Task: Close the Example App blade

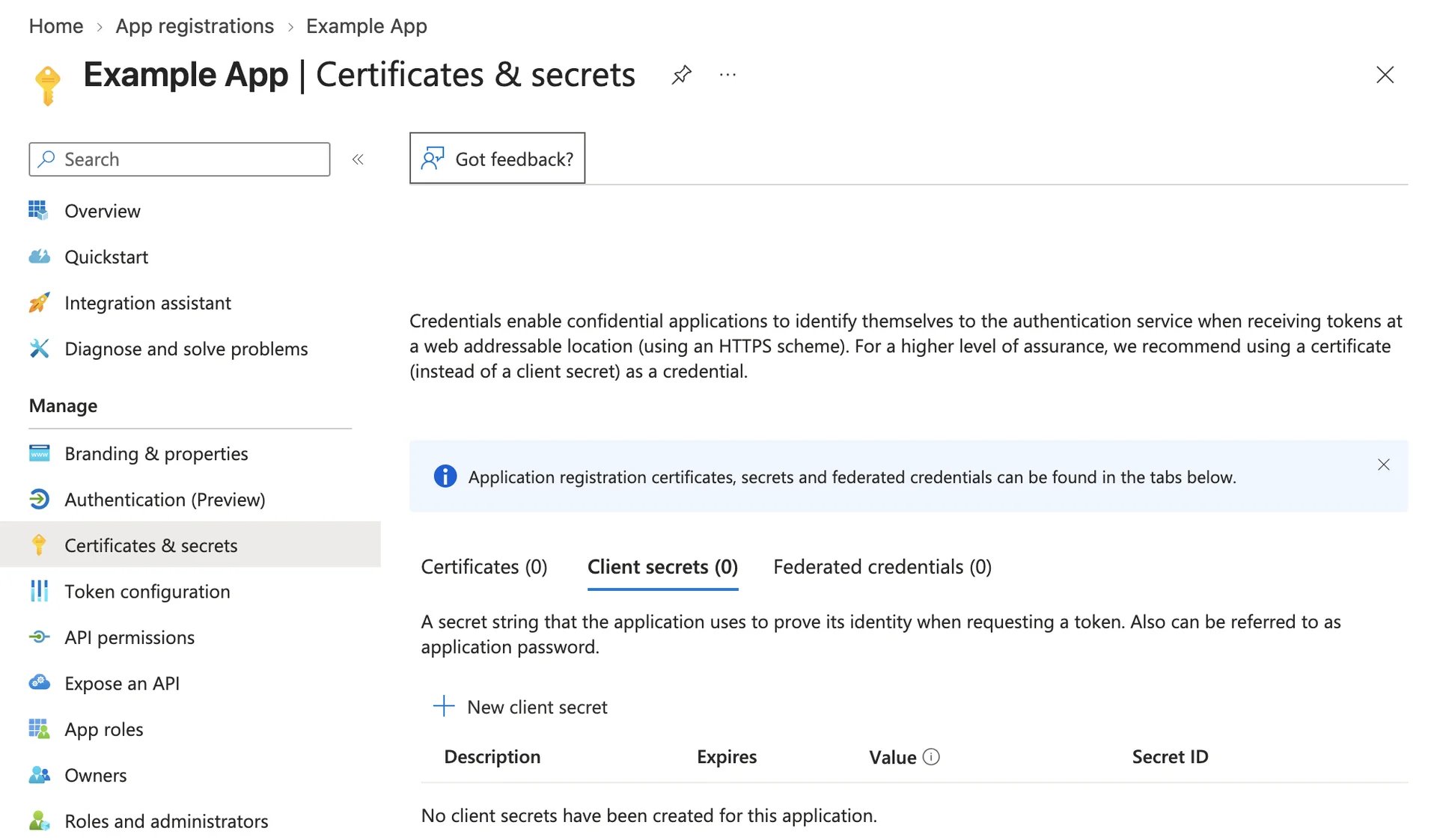Action: coord(1385,75)
